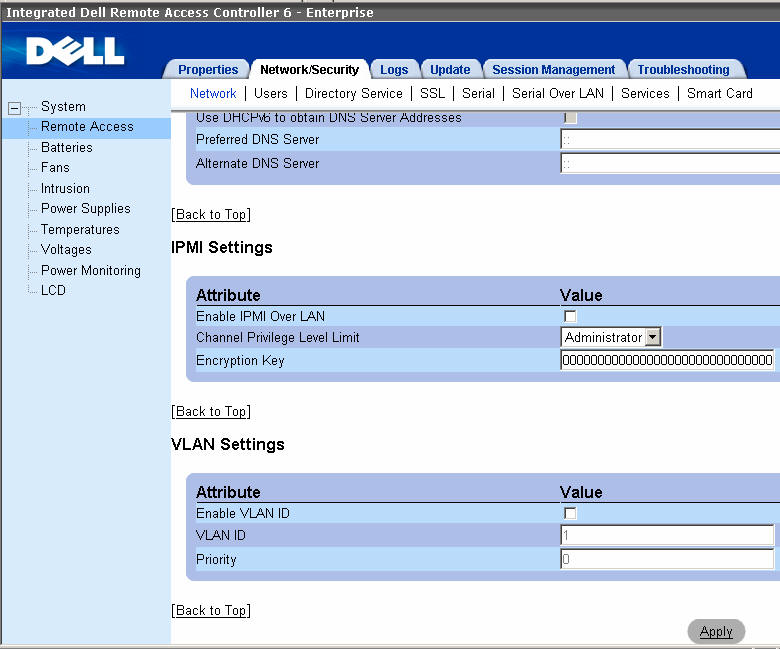This screenshot has width=780, height=649.
Task: Open the Temperatures tree item
Action: click(x=80, y=229)
